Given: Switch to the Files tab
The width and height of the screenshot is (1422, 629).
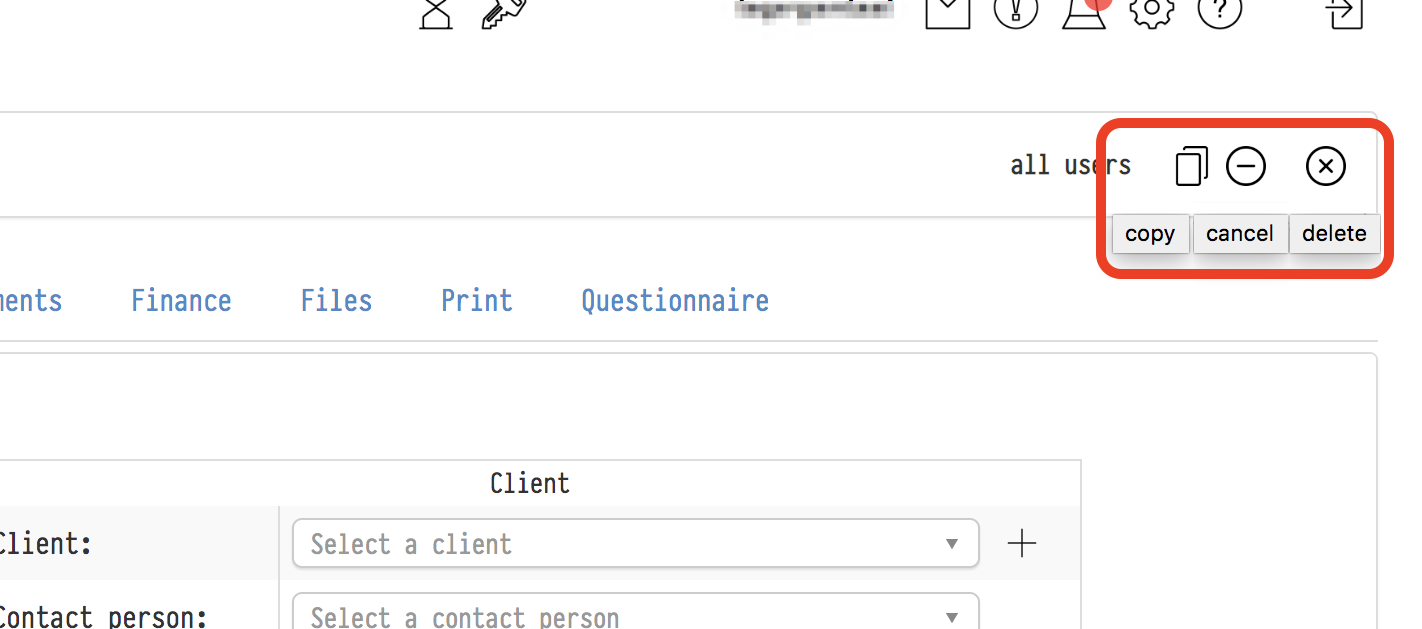Looking at the screenshot, I should tap(336, 301).
